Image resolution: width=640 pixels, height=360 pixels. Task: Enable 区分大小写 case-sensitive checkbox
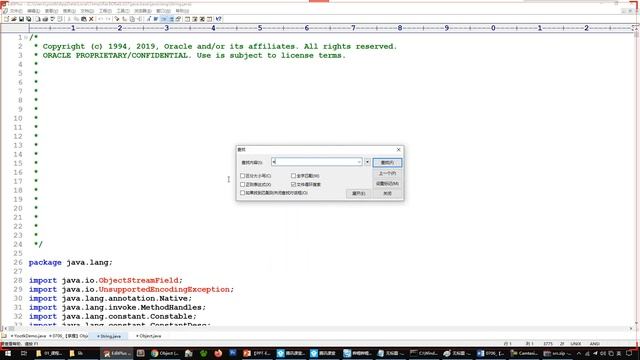tap(242, 176)
